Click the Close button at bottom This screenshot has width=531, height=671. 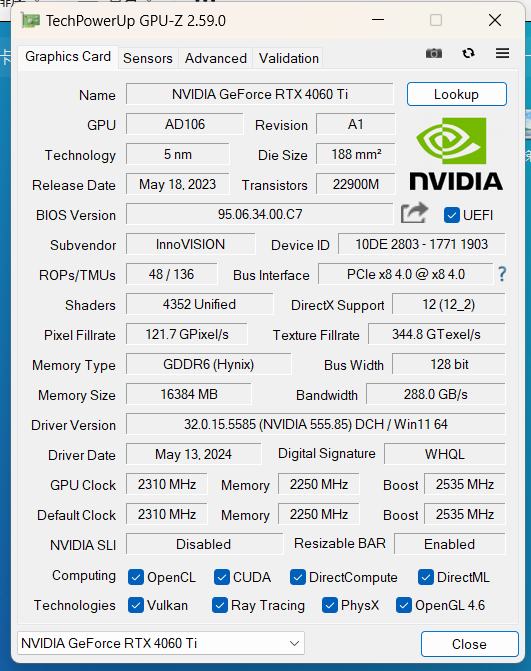(x=469, y=644)
